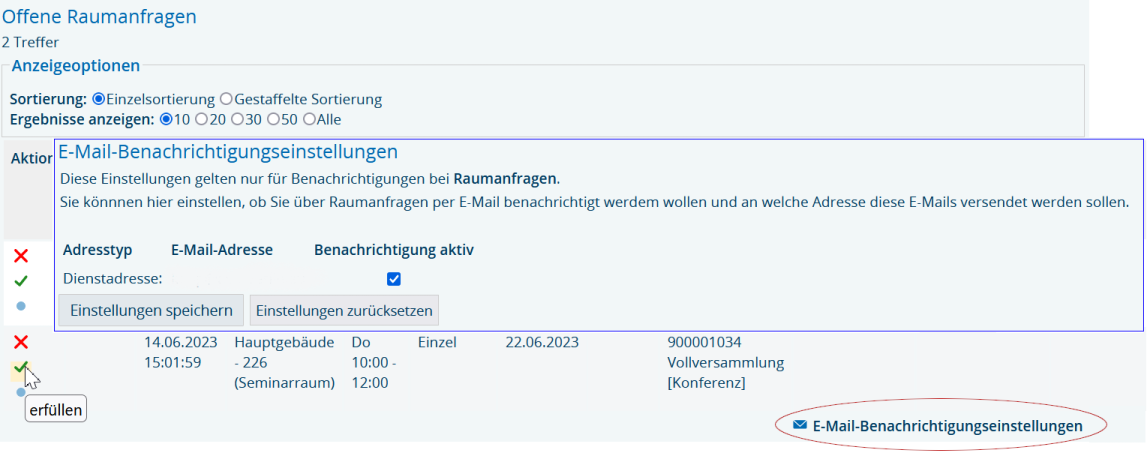Show 30 results per page

click(238, 119)
